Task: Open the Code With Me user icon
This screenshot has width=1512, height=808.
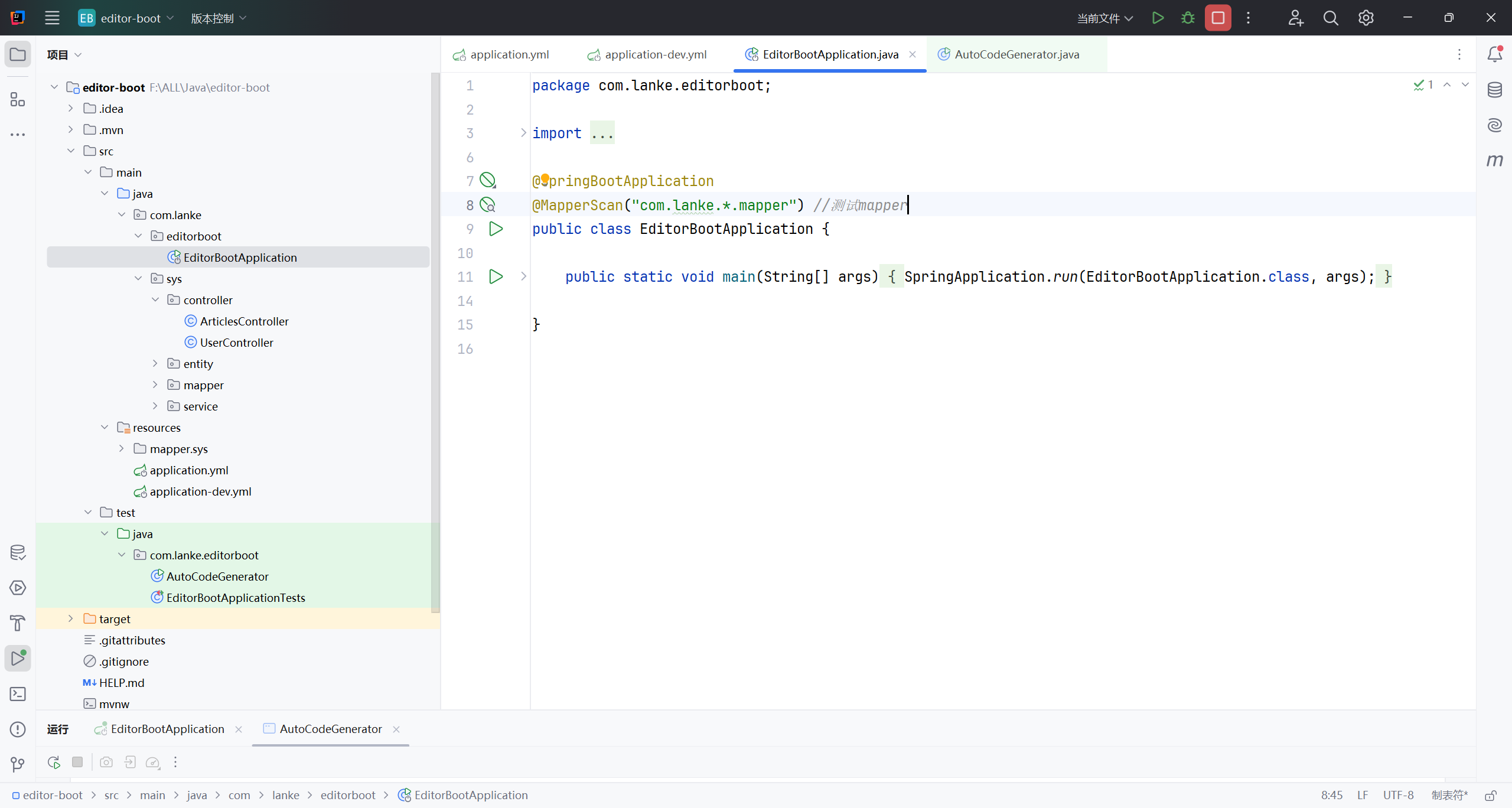Action: click(1295, 18)
